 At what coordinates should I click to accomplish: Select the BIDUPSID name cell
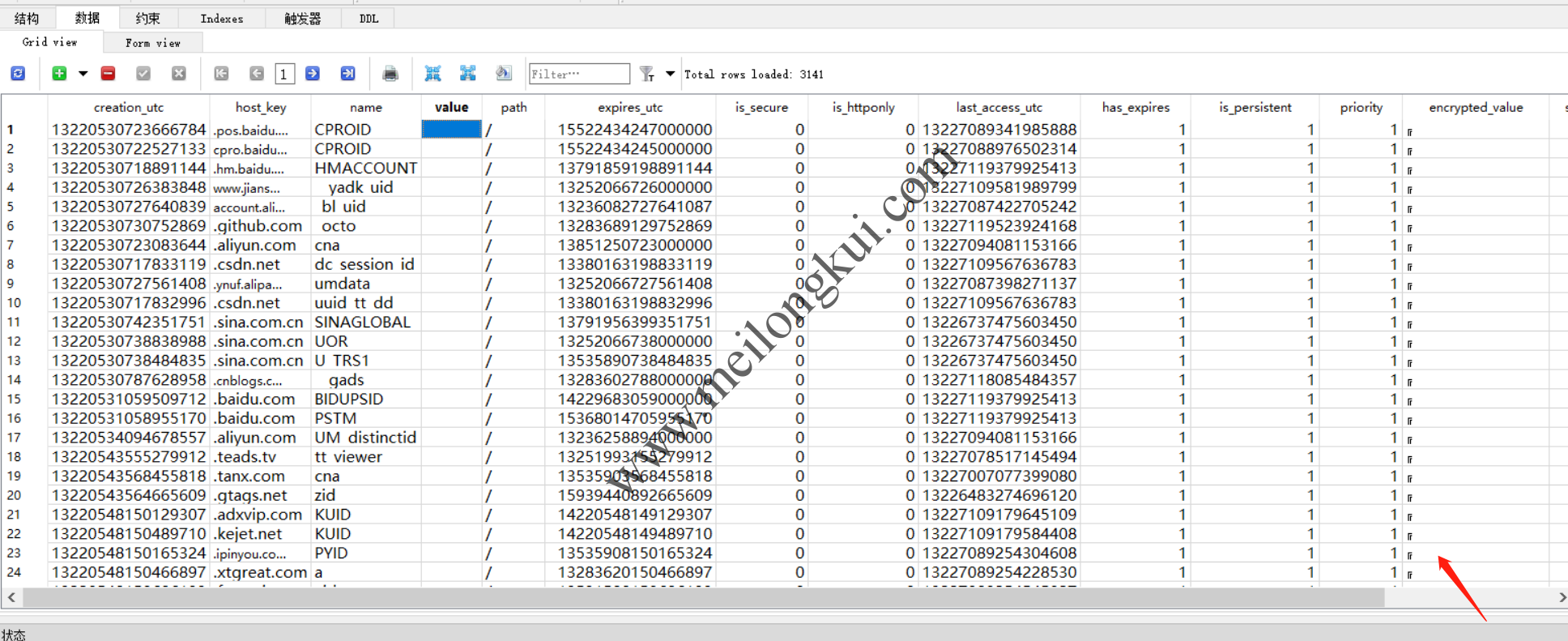[366, 399]
